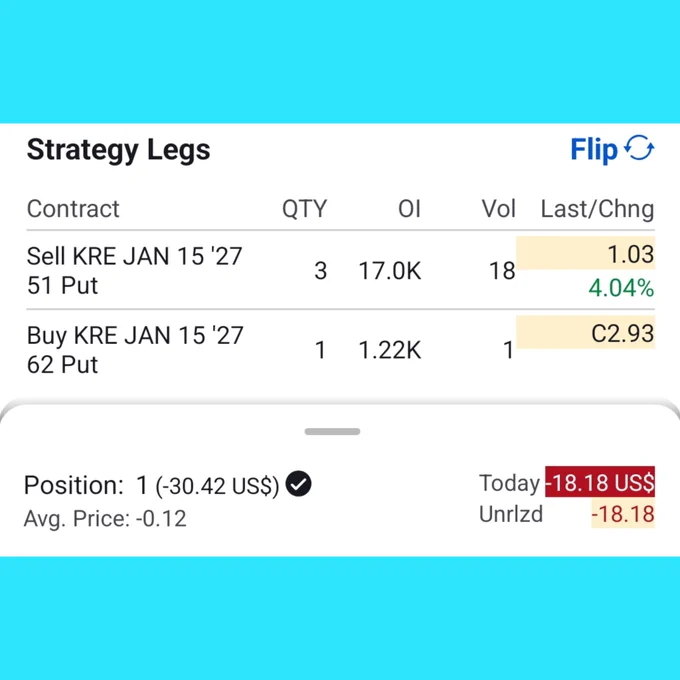Tap the 17.0K open interest value
Viewport: 680px width, 680px height.
pyautogui.click(x=390, y=271)
